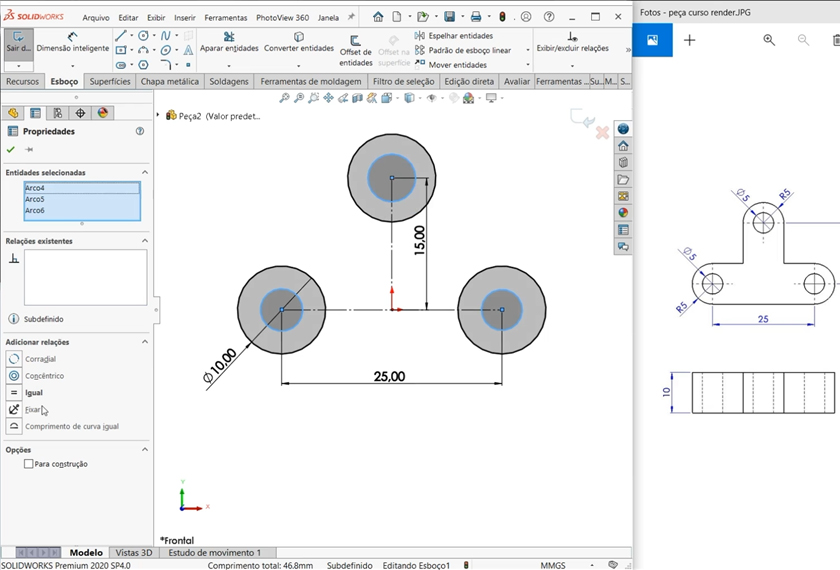Open the Ferramentas menu

[x=225, y=18]
